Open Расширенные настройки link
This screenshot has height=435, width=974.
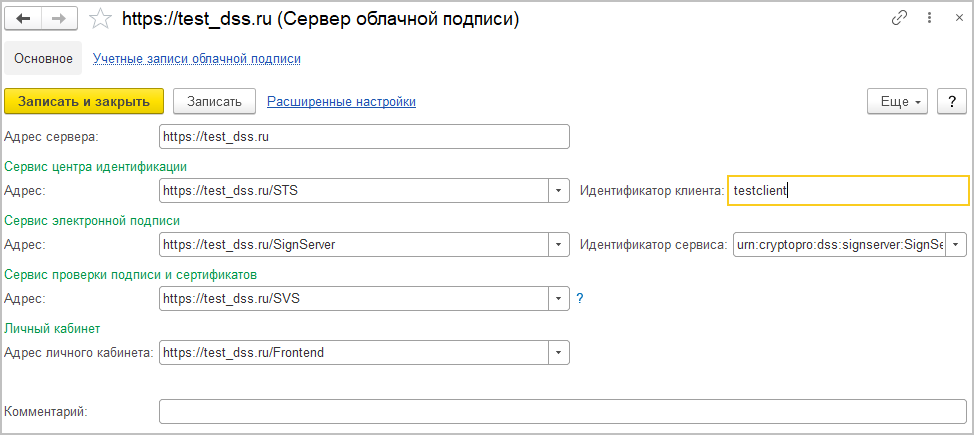pyautogui.click(x=341, y=101)
